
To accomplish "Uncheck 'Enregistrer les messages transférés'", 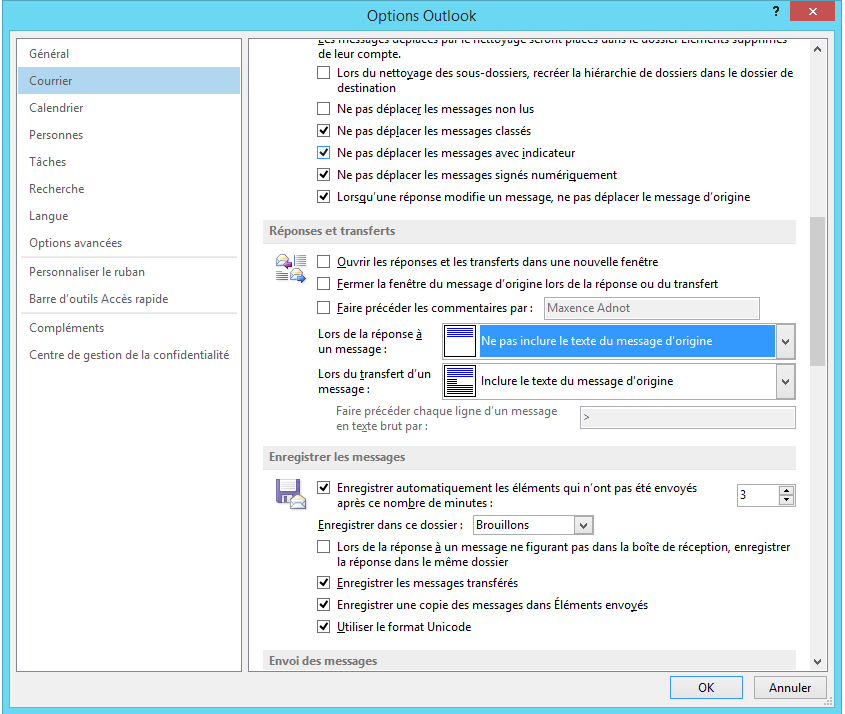I will coord(323,583).
